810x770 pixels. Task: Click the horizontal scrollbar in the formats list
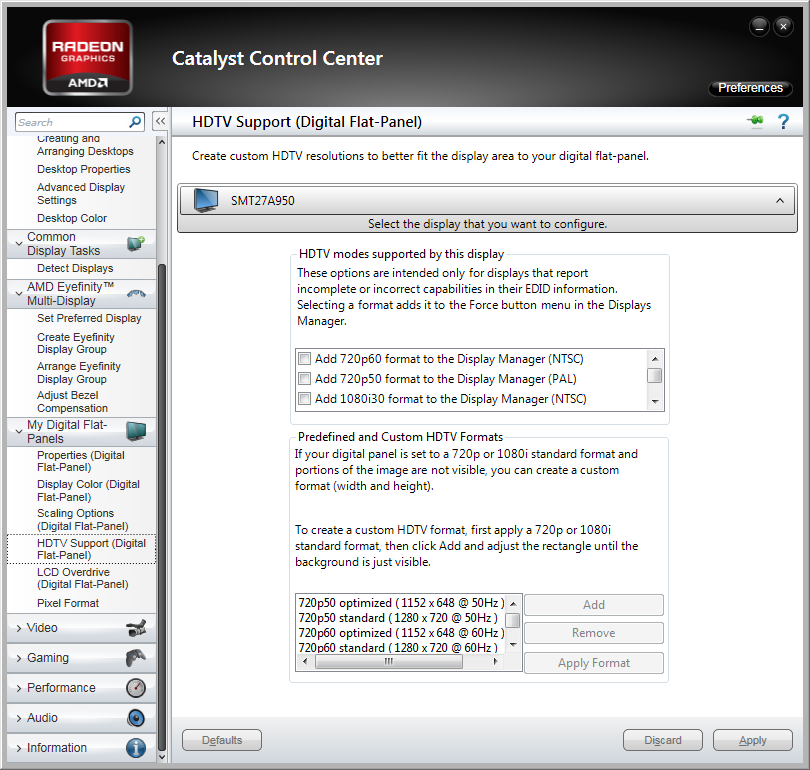tap(389, 662)
